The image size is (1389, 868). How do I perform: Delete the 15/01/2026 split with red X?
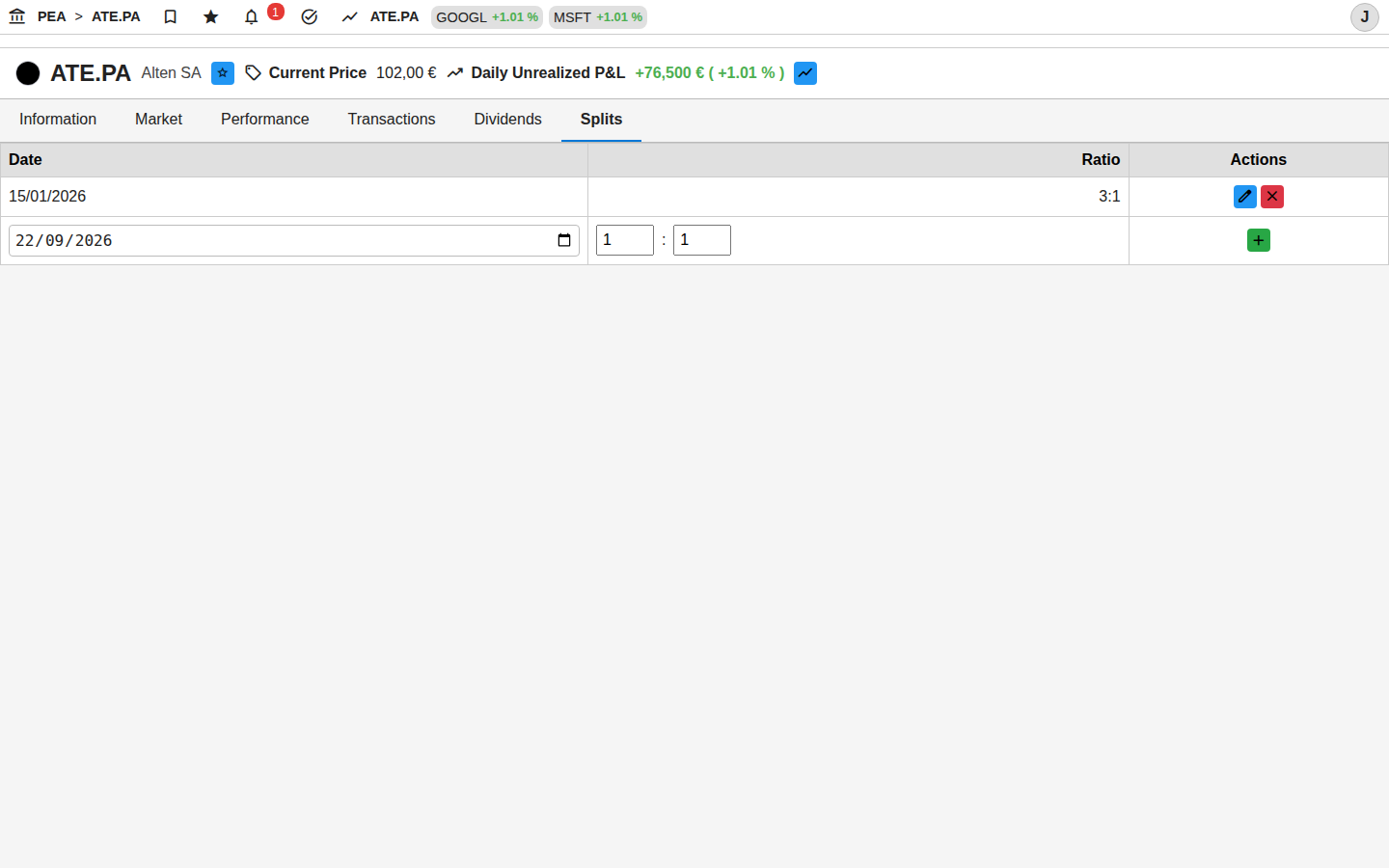pyautogui.click(x=1272, y=197)
